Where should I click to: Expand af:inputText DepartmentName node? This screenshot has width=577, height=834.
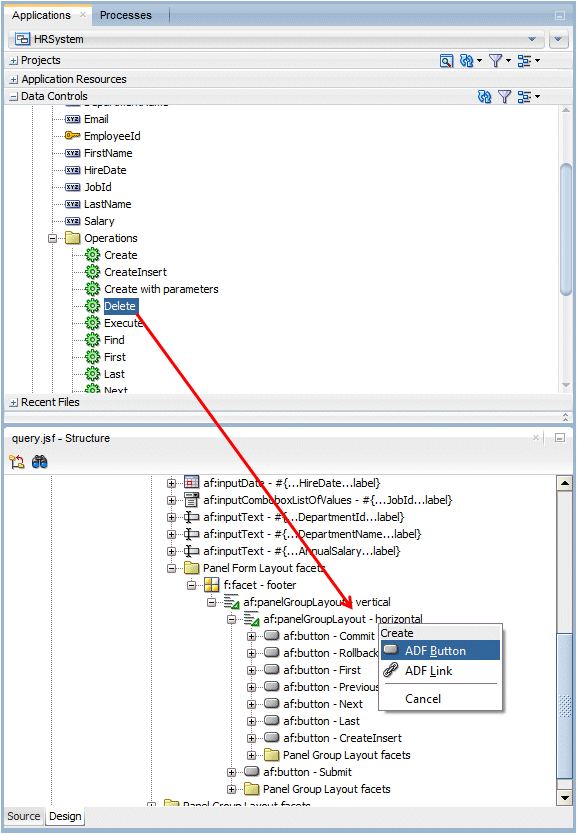pos(171,535)
